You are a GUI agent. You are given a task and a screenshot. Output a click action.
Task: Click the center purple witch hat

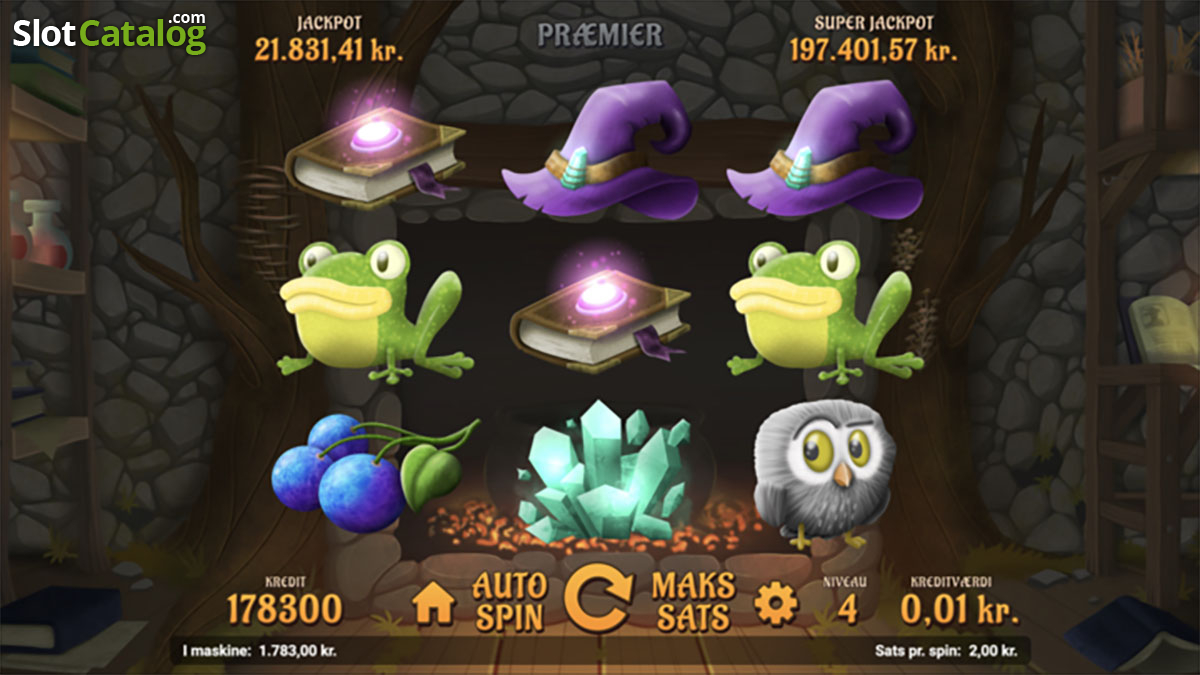pos(600,150)
